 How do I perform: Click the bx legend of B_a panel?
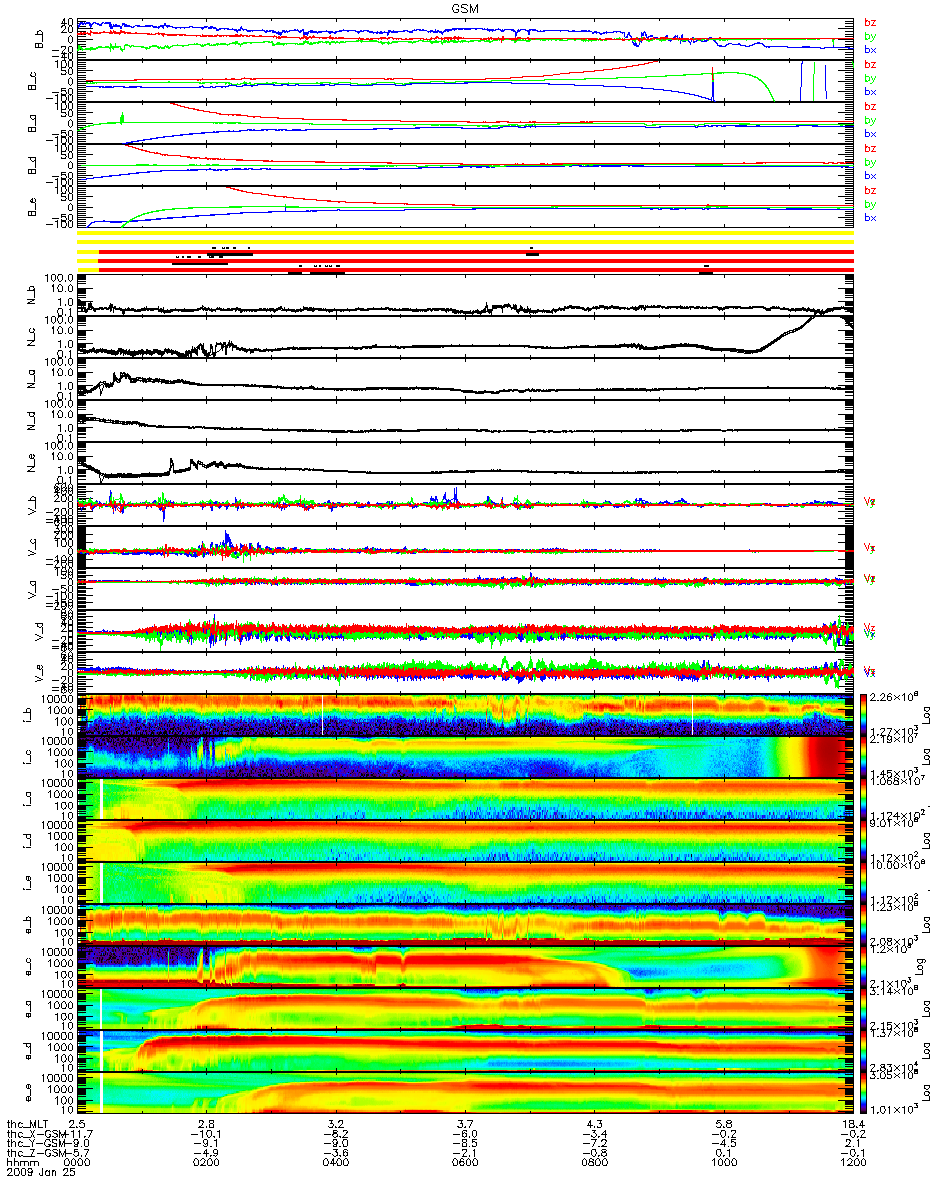(x=869, y=133)
